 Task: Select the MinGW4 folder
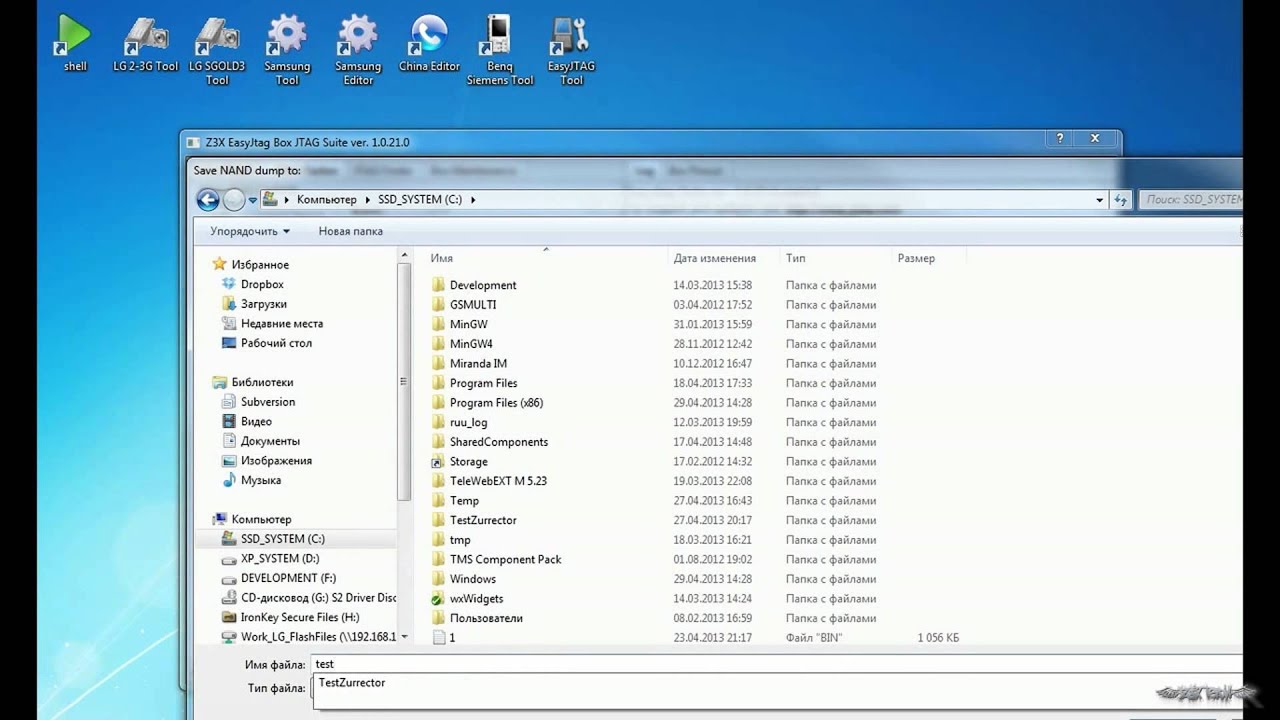coord(471,344)
